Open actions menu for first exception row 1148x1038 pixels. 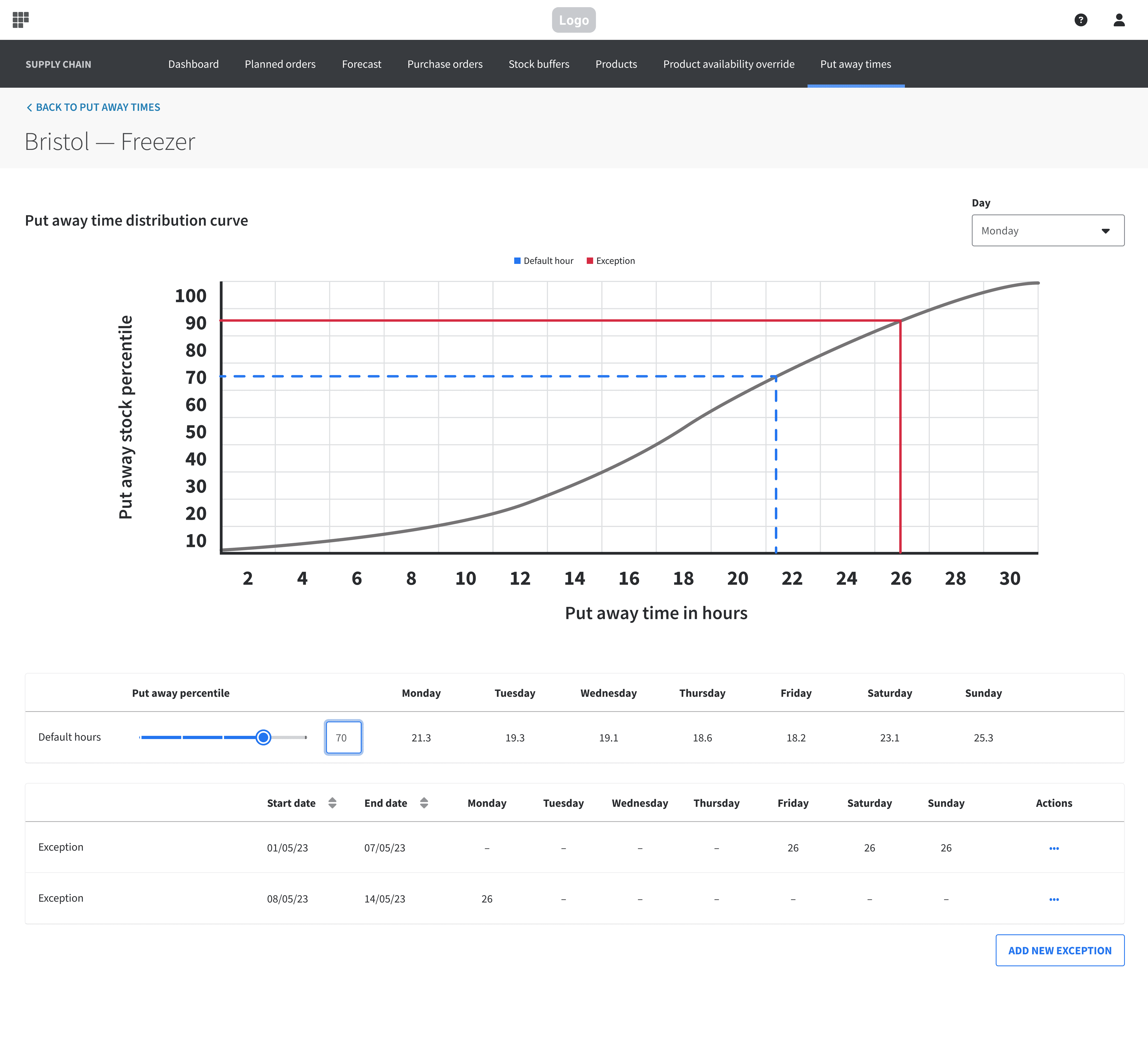[1053, 849]
